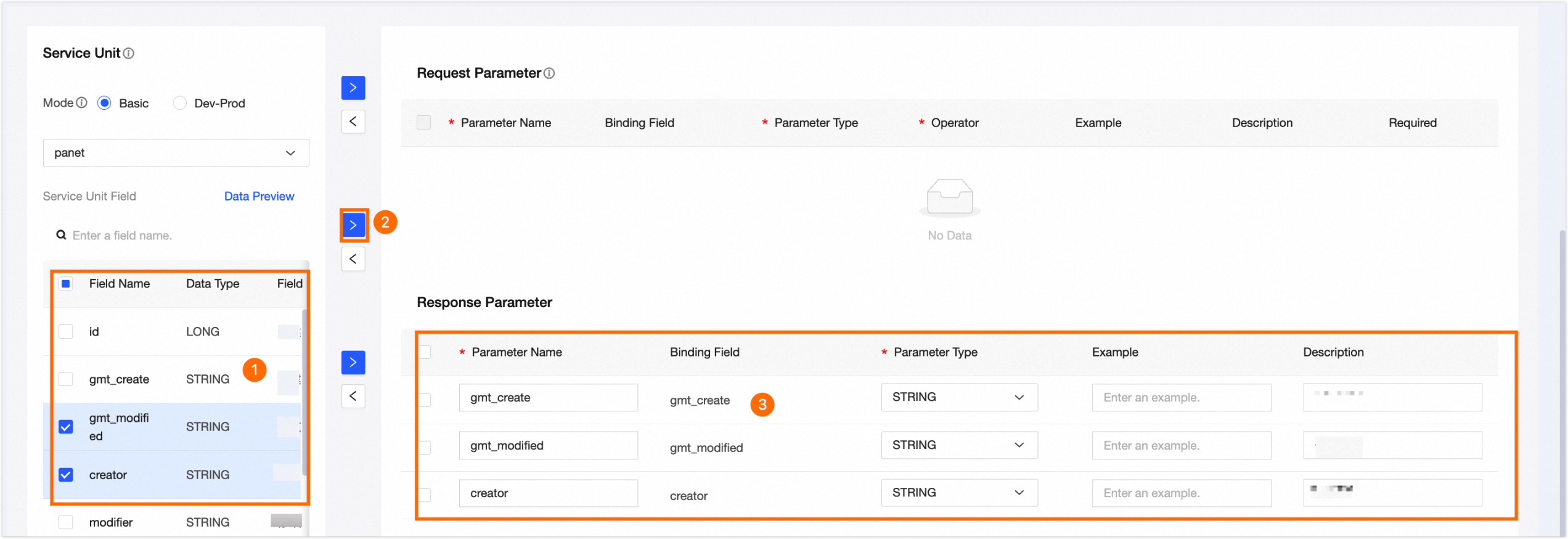Image resolution: width=1568 pixels, height=539 pixels.
Task: Uncheck the creator field checkbox in Service Unit list
Action: click(65, 475)
